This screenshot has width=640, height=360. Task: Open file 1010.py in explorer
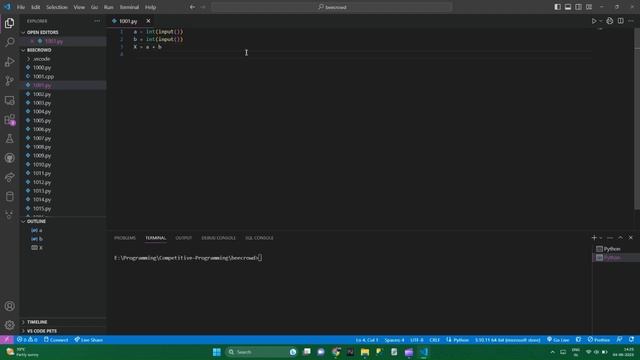pyautogui.click(x=42, y=164)
